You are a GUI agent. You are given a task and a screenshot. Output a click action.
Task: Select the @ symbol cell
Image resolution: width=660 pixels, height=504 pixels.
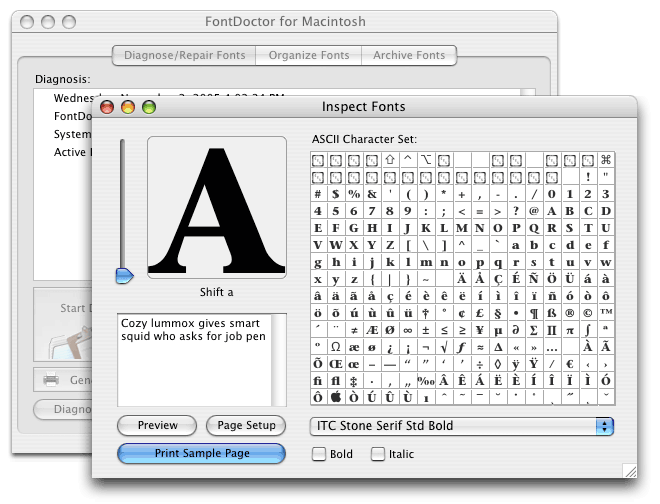(x=534, y=211)
